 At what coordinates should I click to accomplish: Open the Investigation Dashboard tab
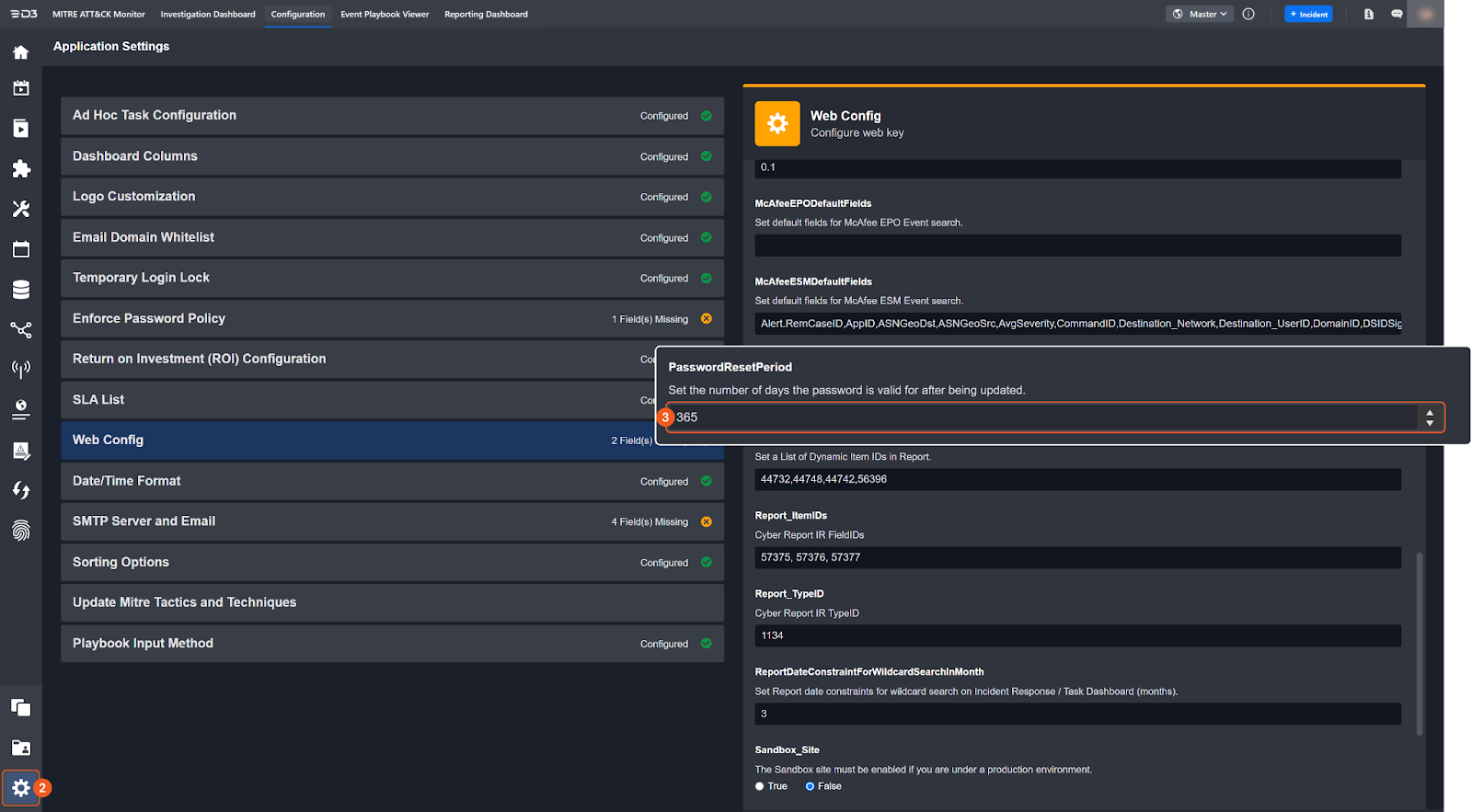[x=208, y=14]
